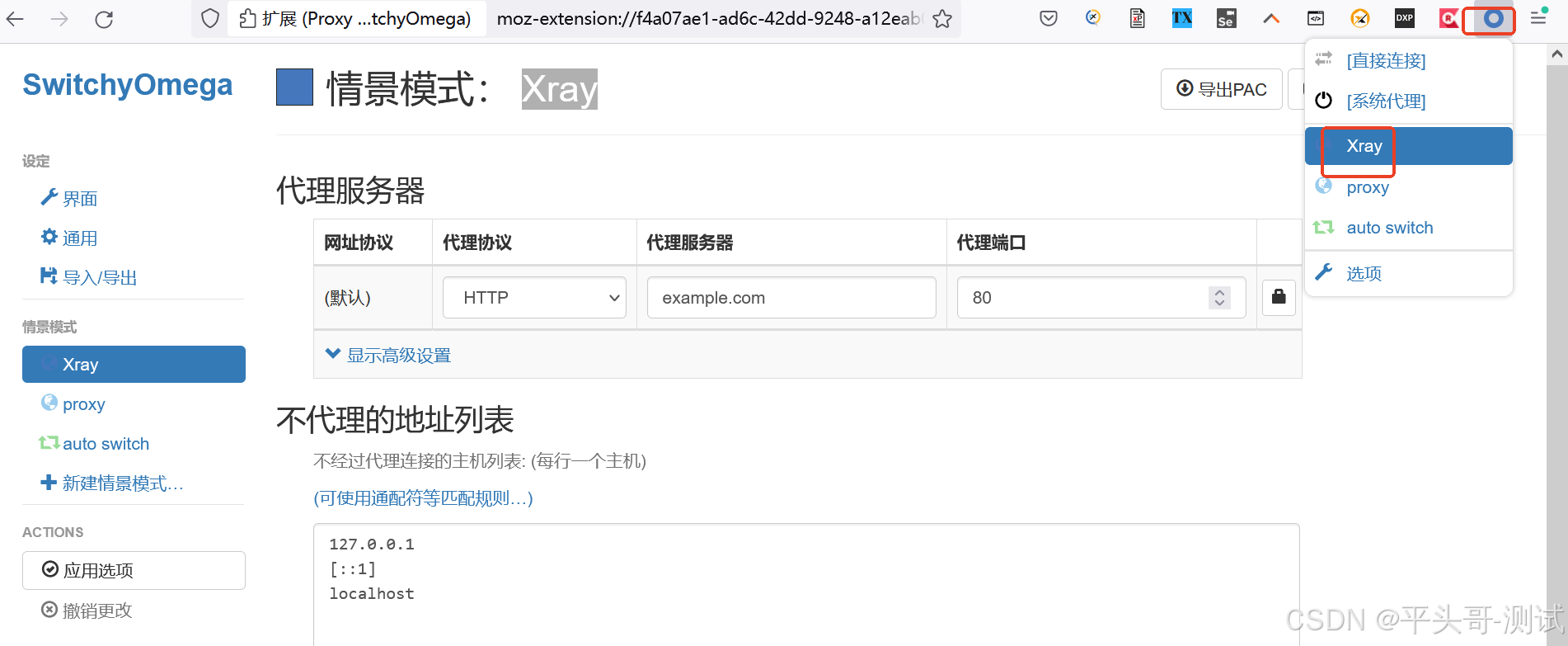Open the shield tracking protection info
The width and height of the screenshot is (1568, 646).
tap(210, 18)
